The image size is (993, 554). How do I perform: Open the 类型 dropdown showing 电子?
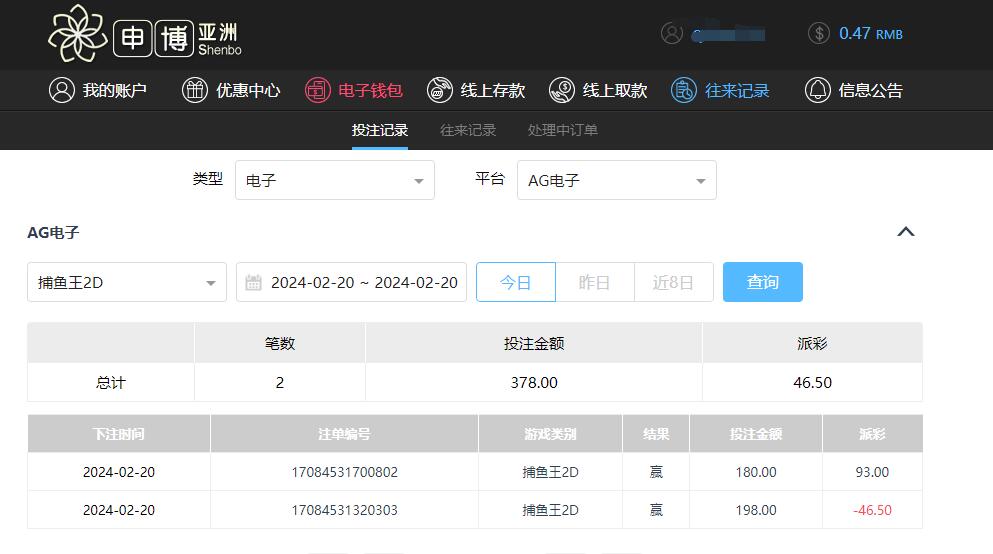(335, 180)
